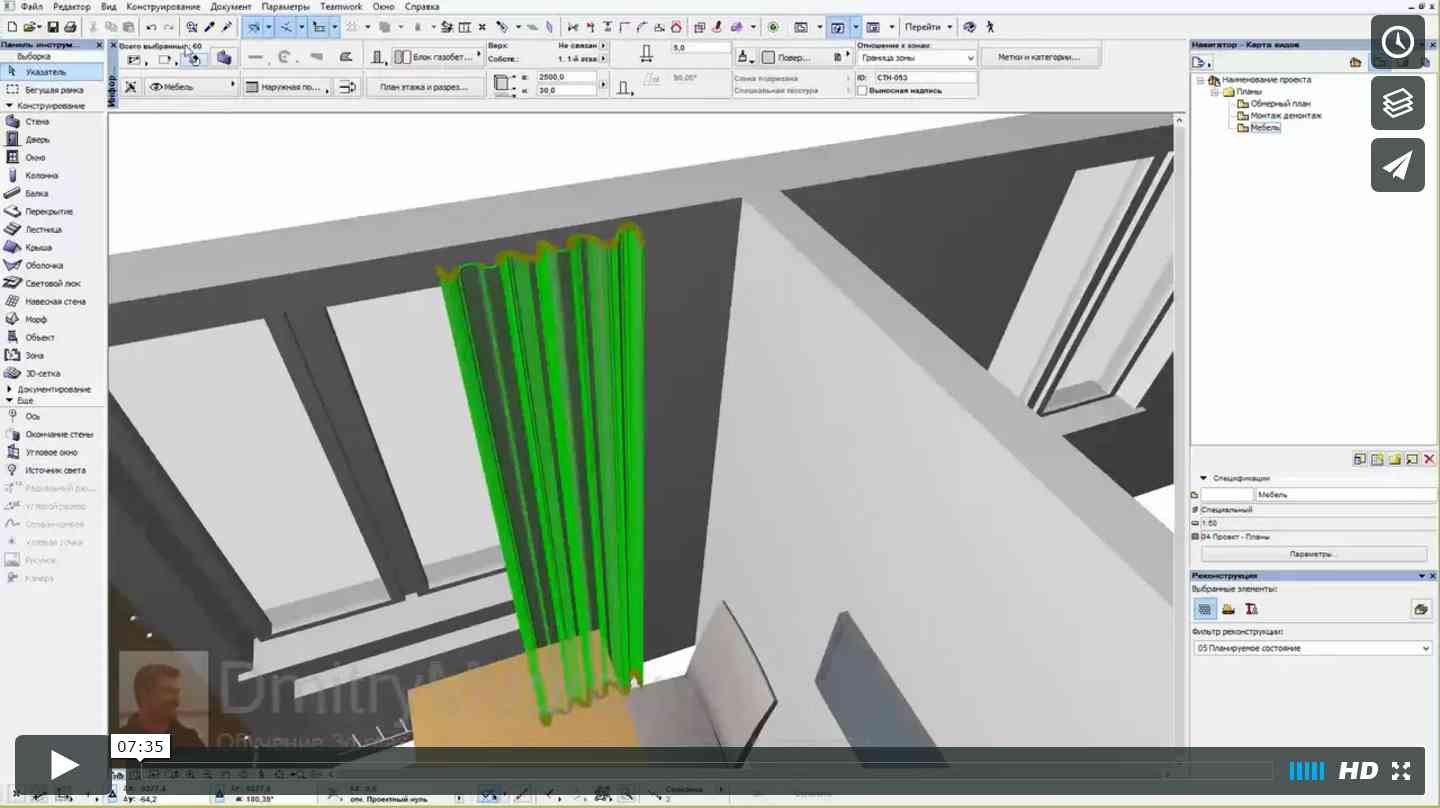The width and height of the screenshot is (1440, 808).
Task: Select the Бегущая рамка marquee tool
Action: (52, 90)
